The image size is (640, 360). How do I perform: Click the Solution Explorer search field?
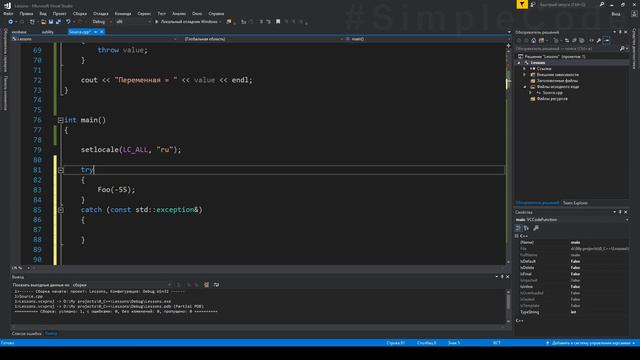coord(567,49)
